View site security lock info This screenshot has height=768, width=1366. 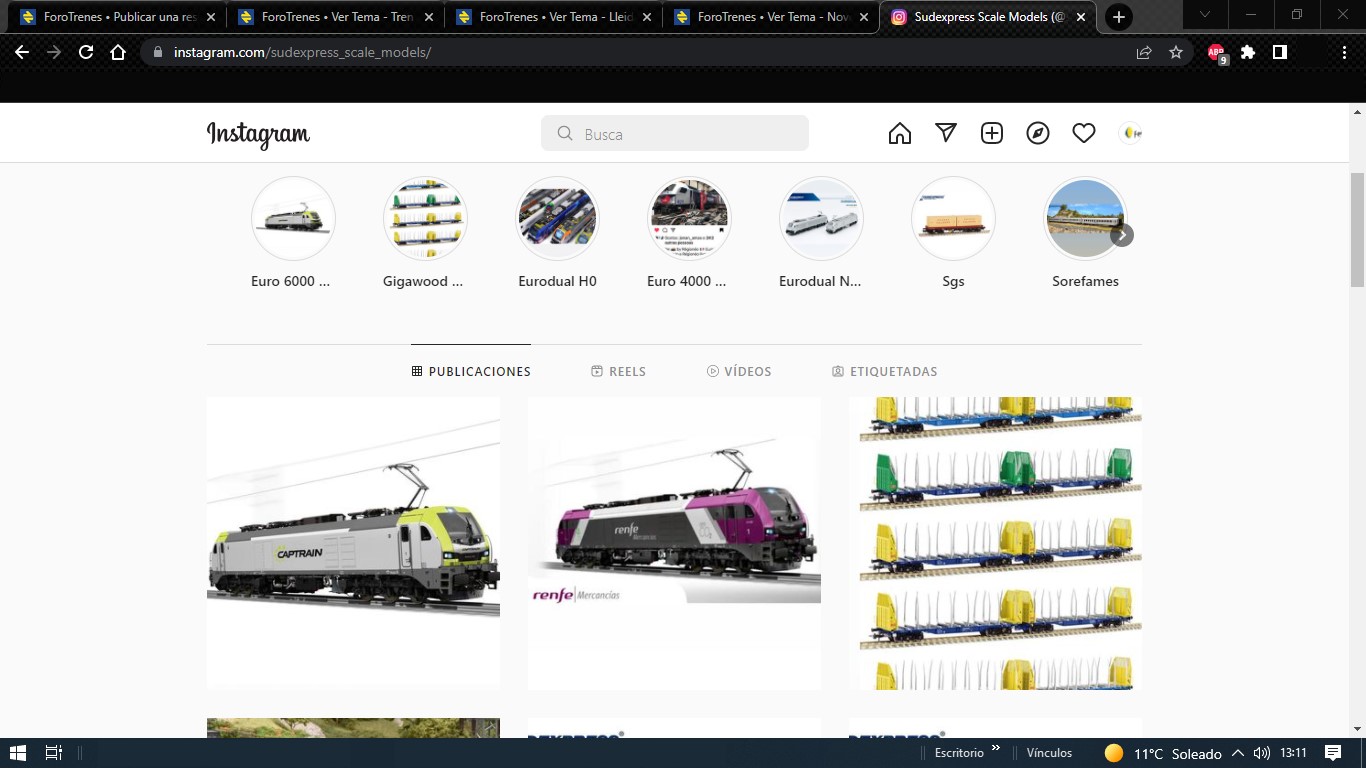(x=158, y=52)
